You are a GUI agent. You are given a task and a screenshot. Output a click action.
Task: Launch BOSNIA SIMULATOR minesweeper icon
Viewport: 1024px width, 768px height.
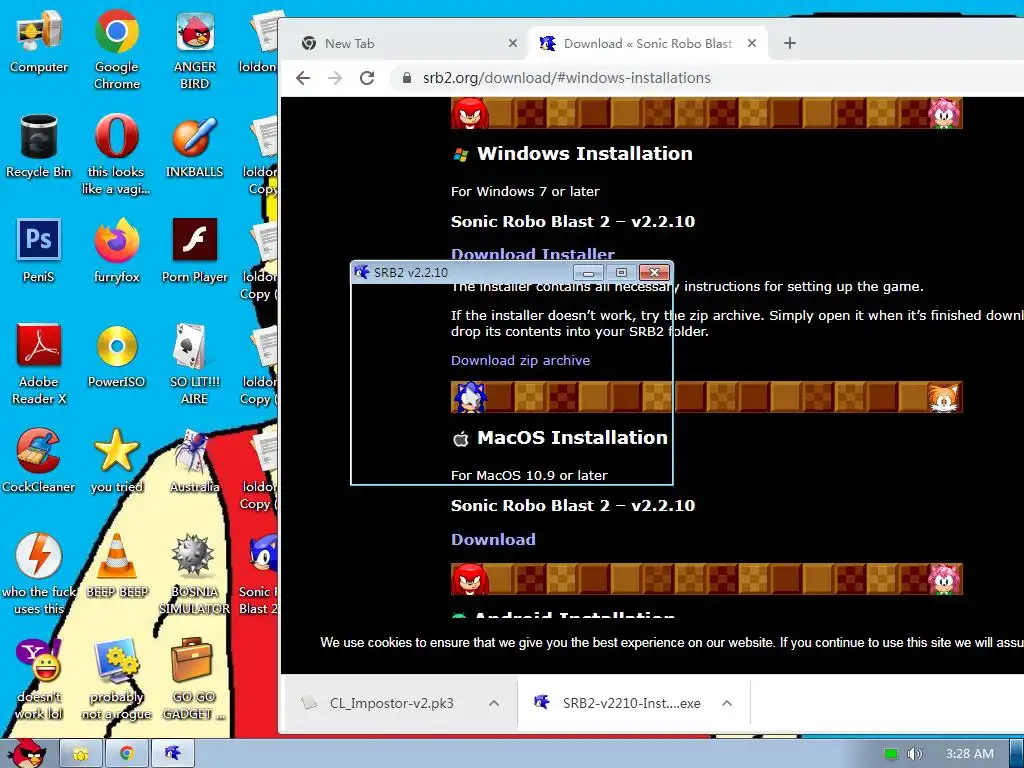195,574
